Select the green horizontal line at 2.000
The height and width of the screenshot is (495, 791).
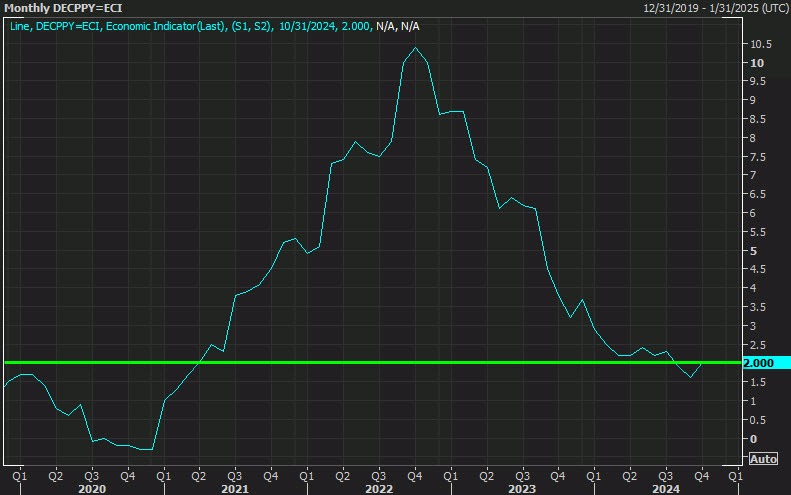[400, 362]
